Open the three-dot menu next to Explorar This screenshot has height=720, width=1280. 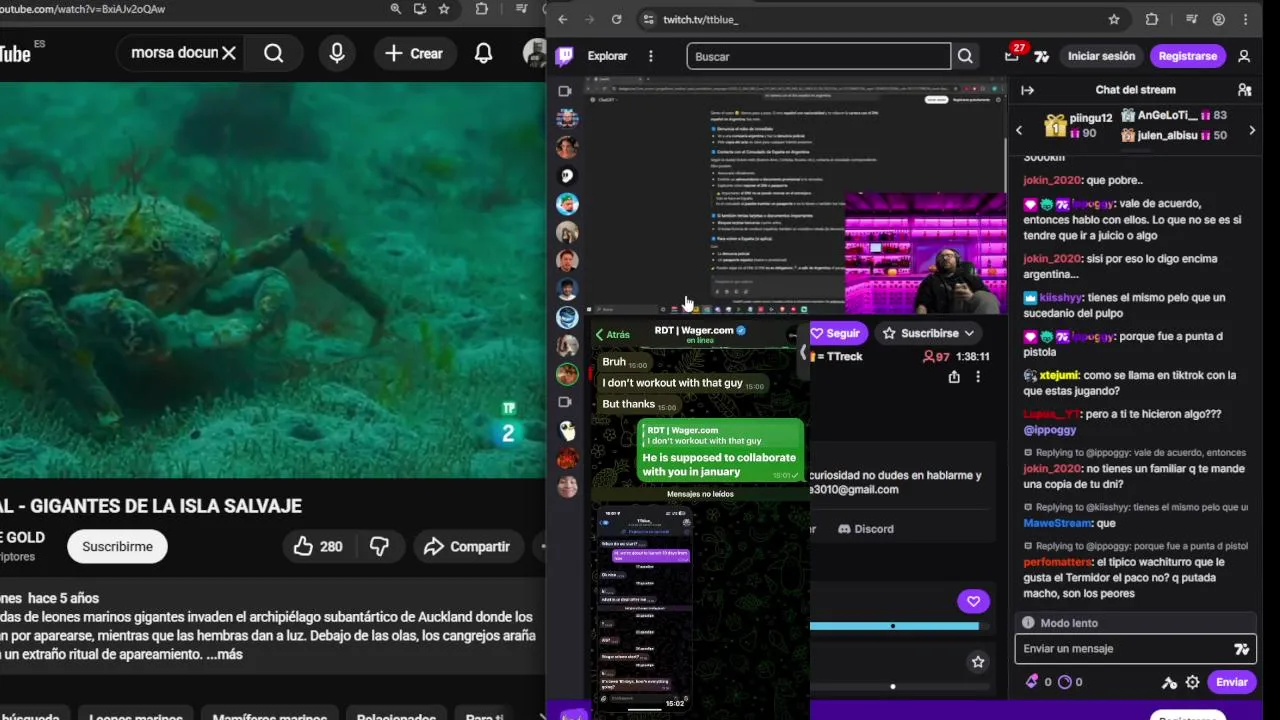point(651,56)
